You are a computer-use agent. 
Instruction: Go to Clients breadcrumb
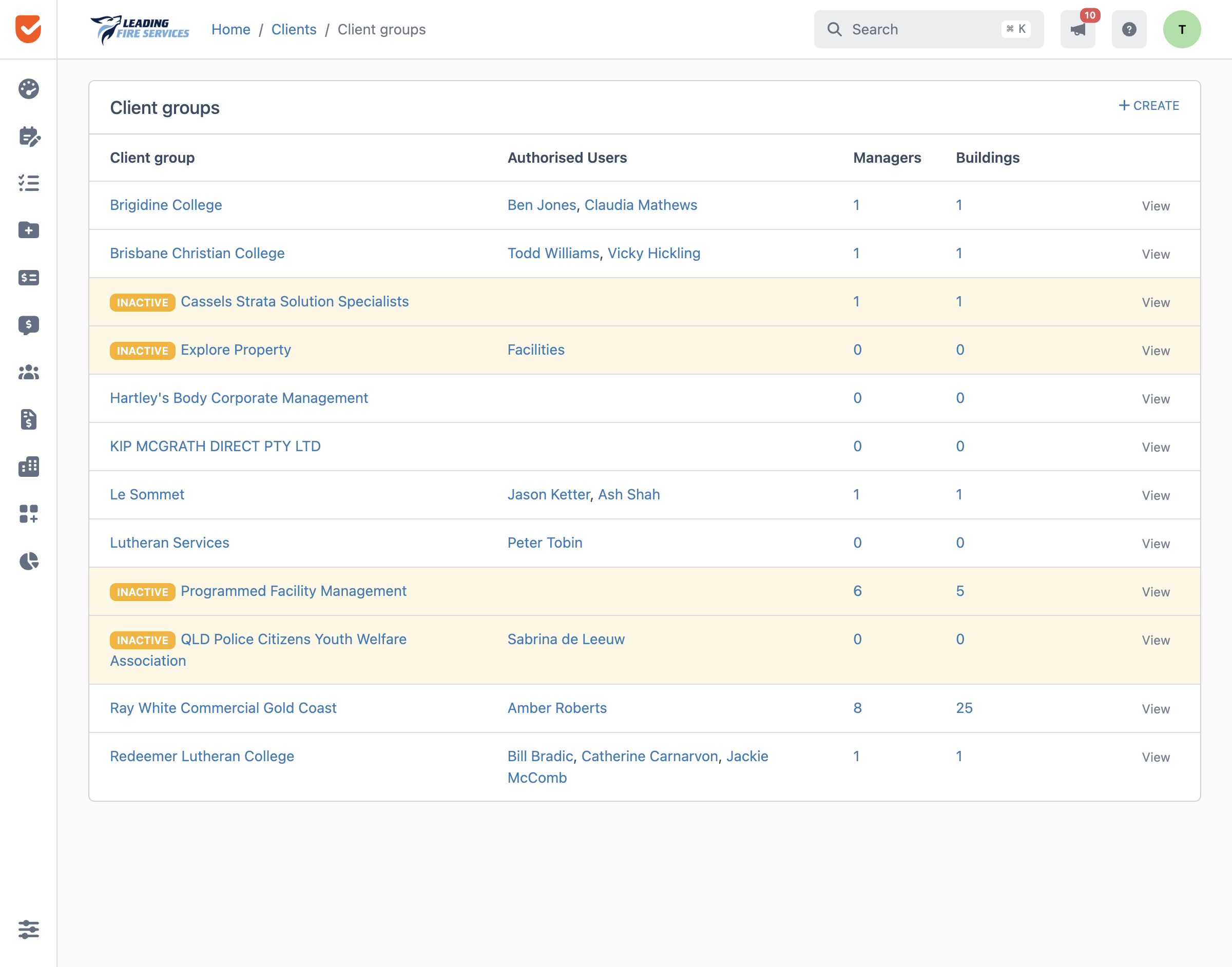[x=293, y=29]
